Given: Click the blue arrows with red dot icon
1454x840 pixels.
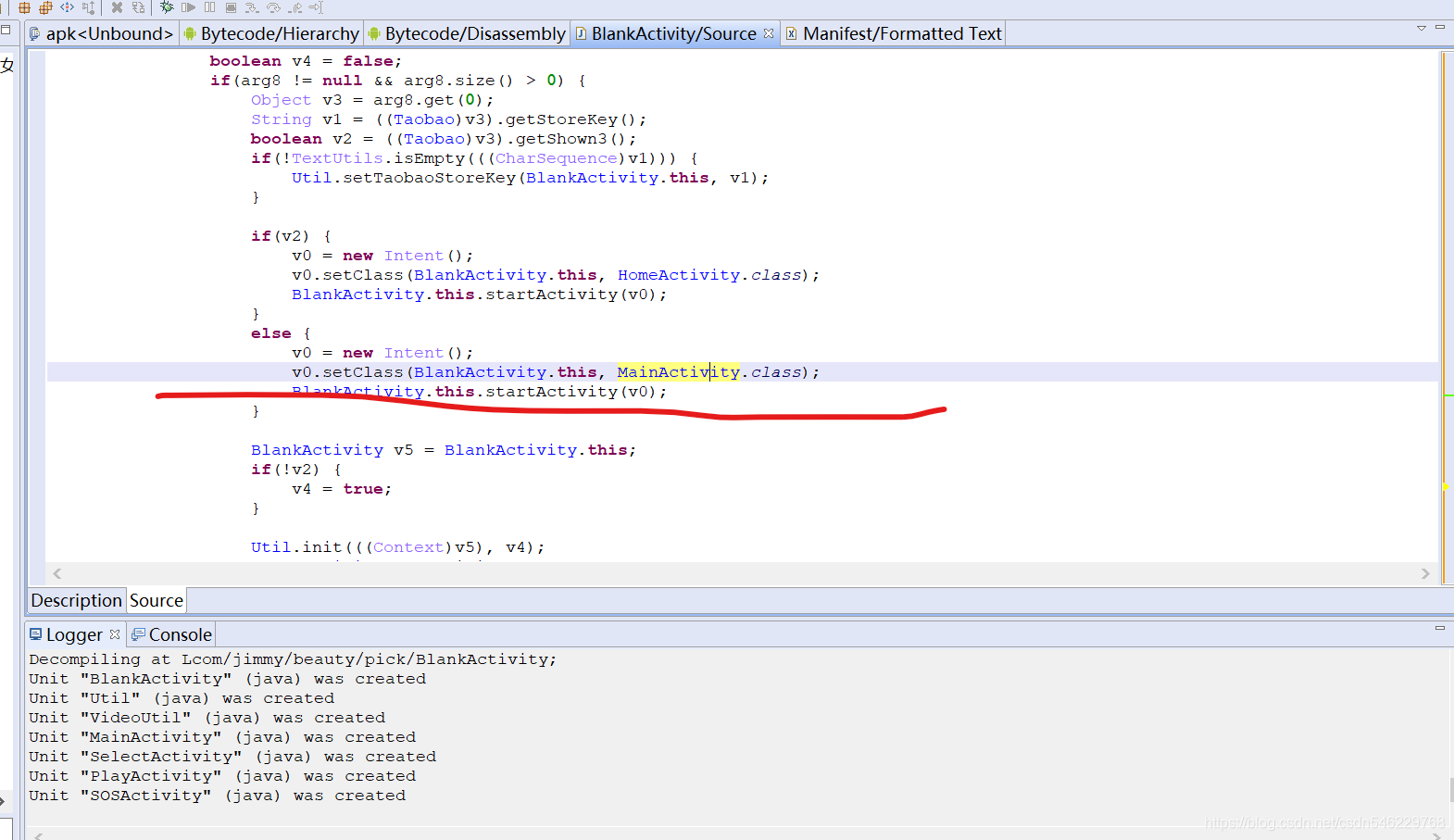Looking at the screenshot, I should tap(67, 7).
